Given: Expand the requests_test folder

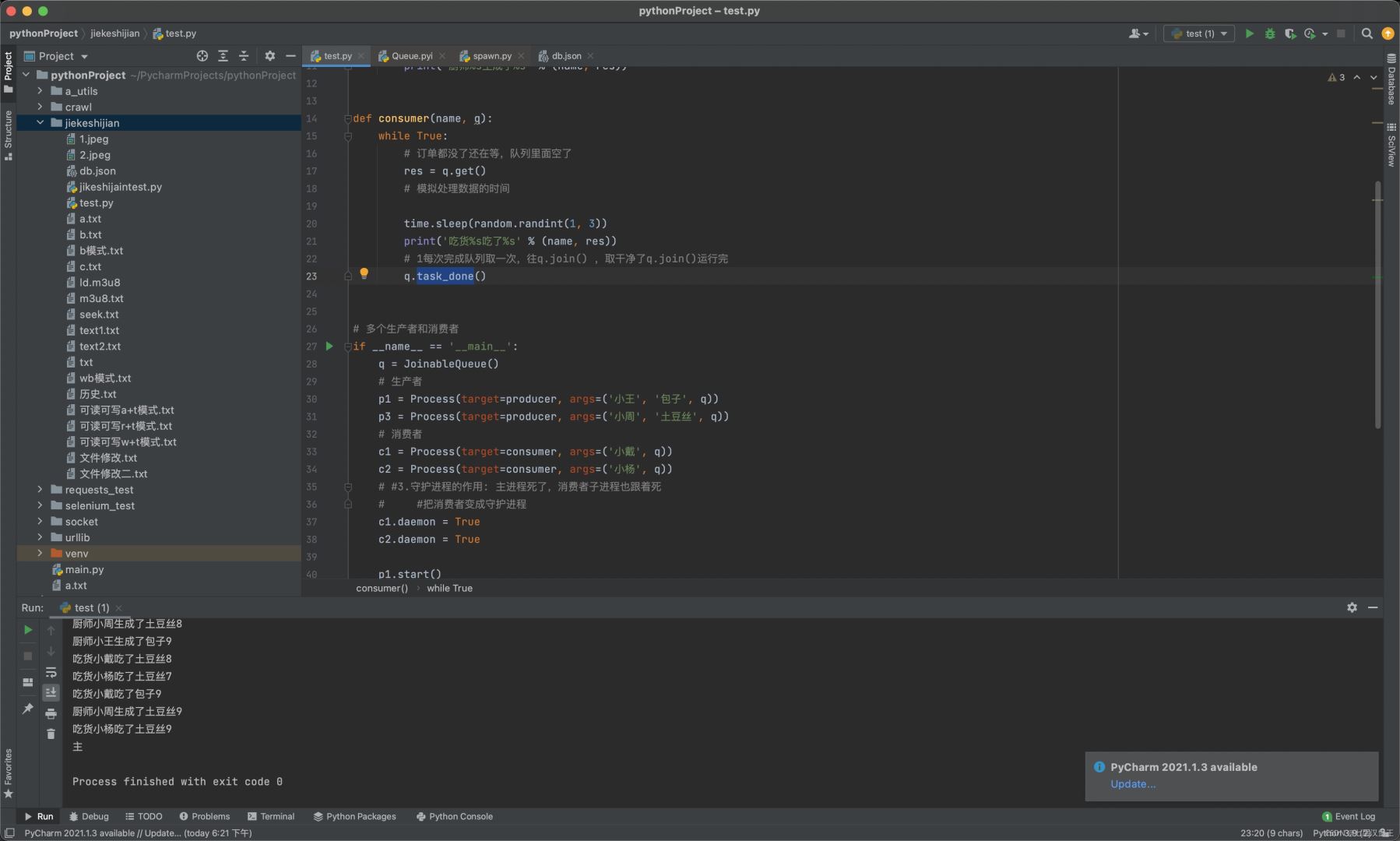Looking at the screenshot, I should (40, 490).
